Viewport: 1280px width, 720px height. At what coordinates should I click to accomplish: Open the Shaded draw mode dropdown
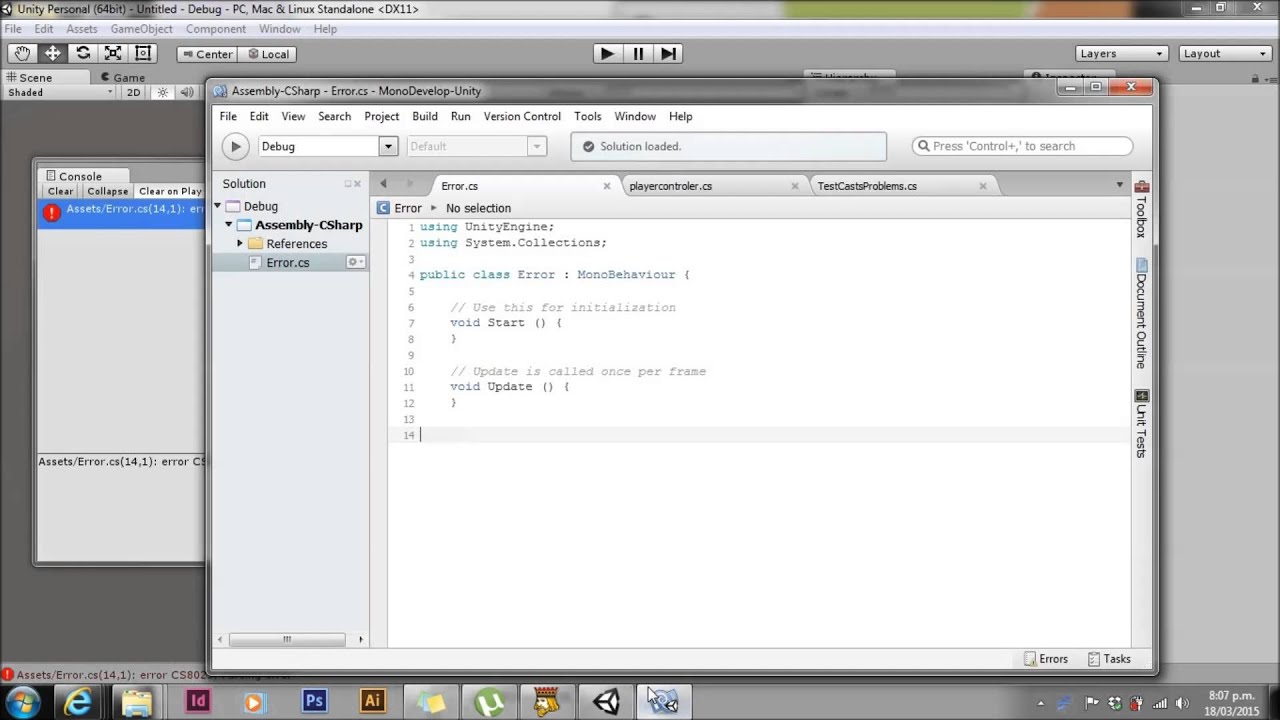(x=60, y=92)
